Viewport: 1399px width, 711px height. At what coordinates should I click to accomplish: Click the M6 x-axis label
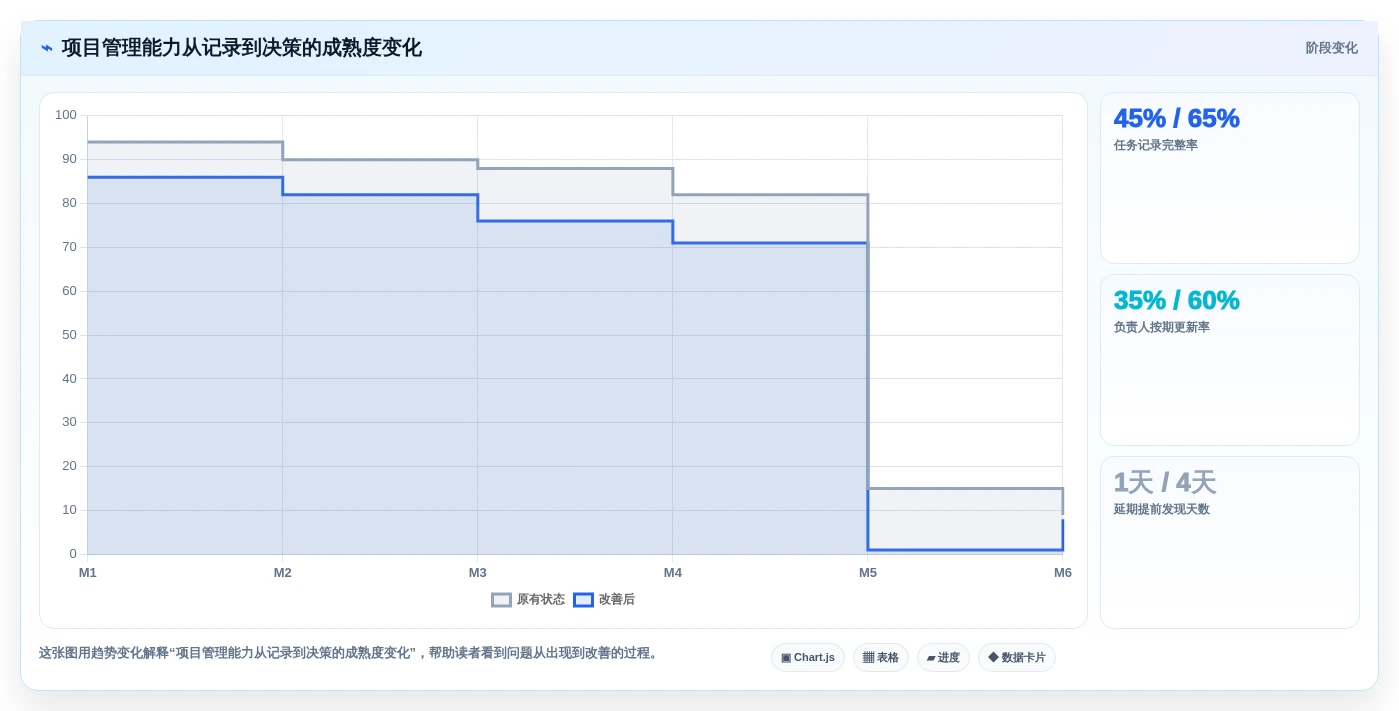pos(1063,573)
